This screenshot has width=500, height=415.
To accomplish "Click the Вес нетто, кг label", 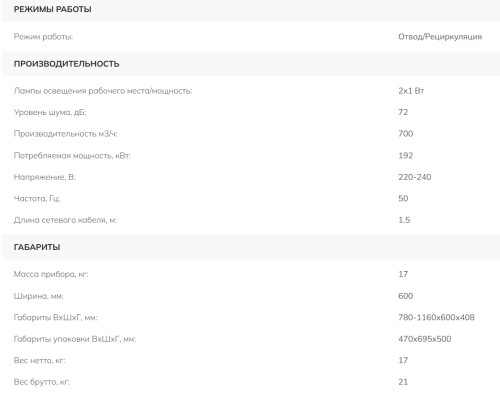I will point(39,361).
